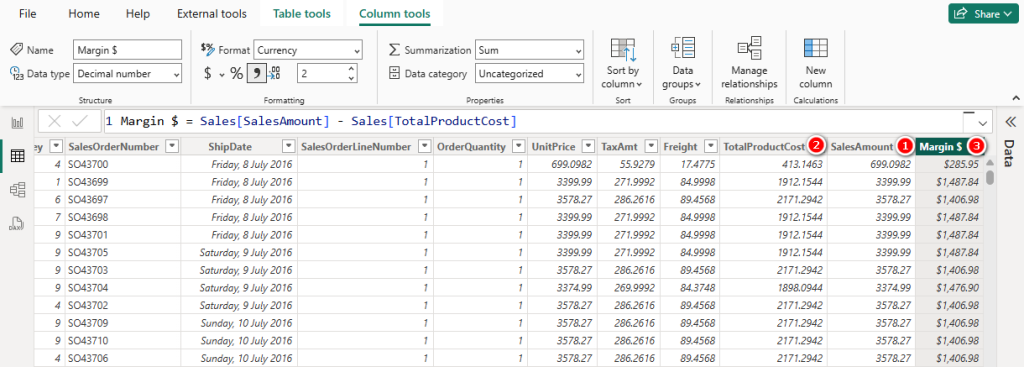The height and width of the screenshot is (367, 1024).
Task: Expand the Data pane chevrons
Action: (x=1010, y=121)
